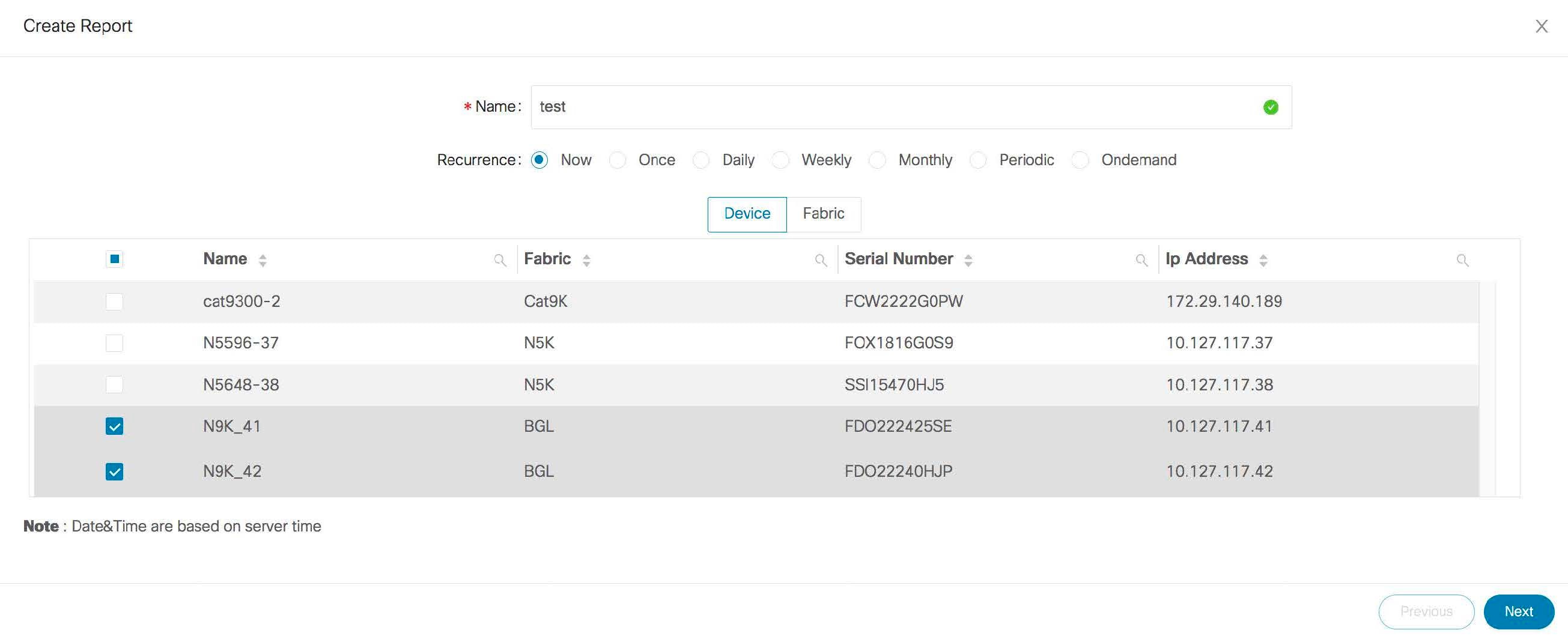Image resolution: width=1568 pixels, height=639 pixels.
Task: Click the Next button
Action: (1519, 611)
